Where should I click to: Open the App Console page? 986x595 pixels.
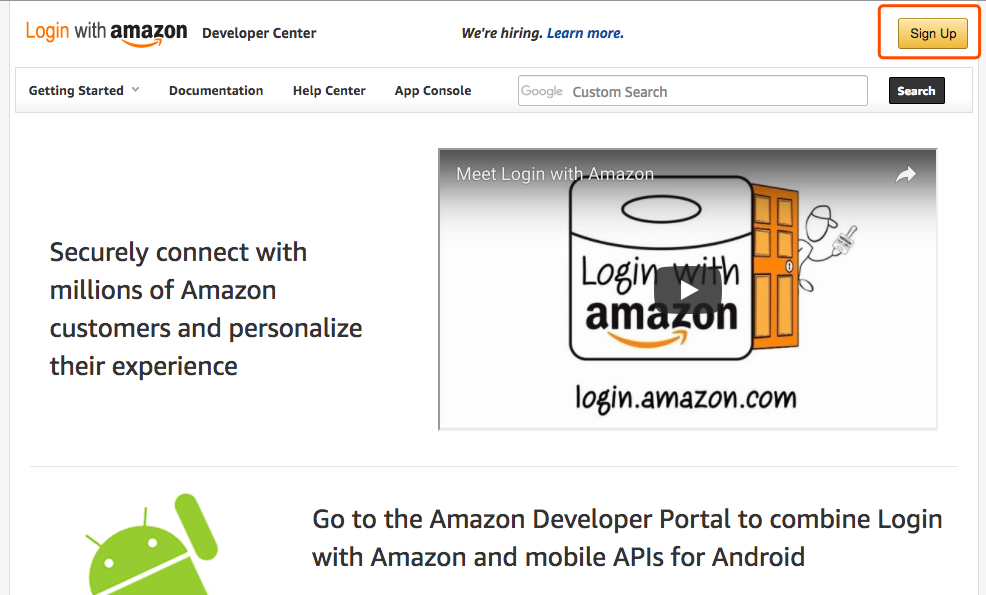tap(433, 91)
